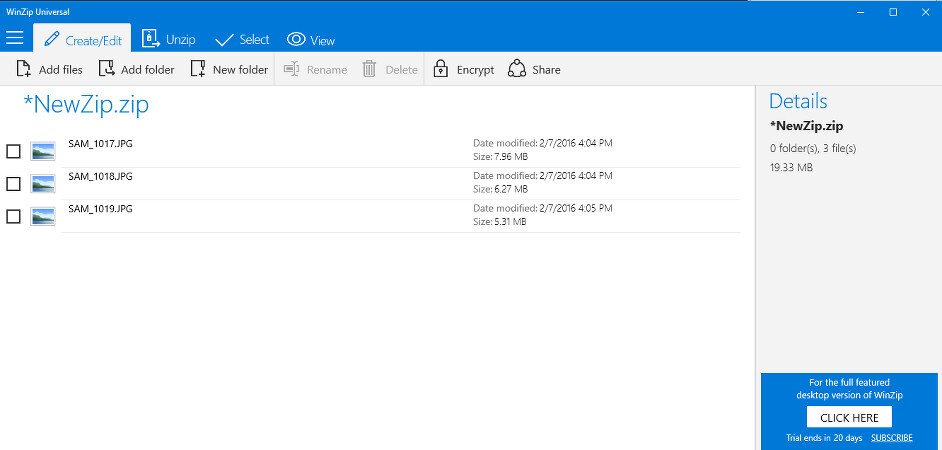Select the SAM_1019.JPG file name
The height and width of the screenshot is (450, 942).
tap(100, 208)
